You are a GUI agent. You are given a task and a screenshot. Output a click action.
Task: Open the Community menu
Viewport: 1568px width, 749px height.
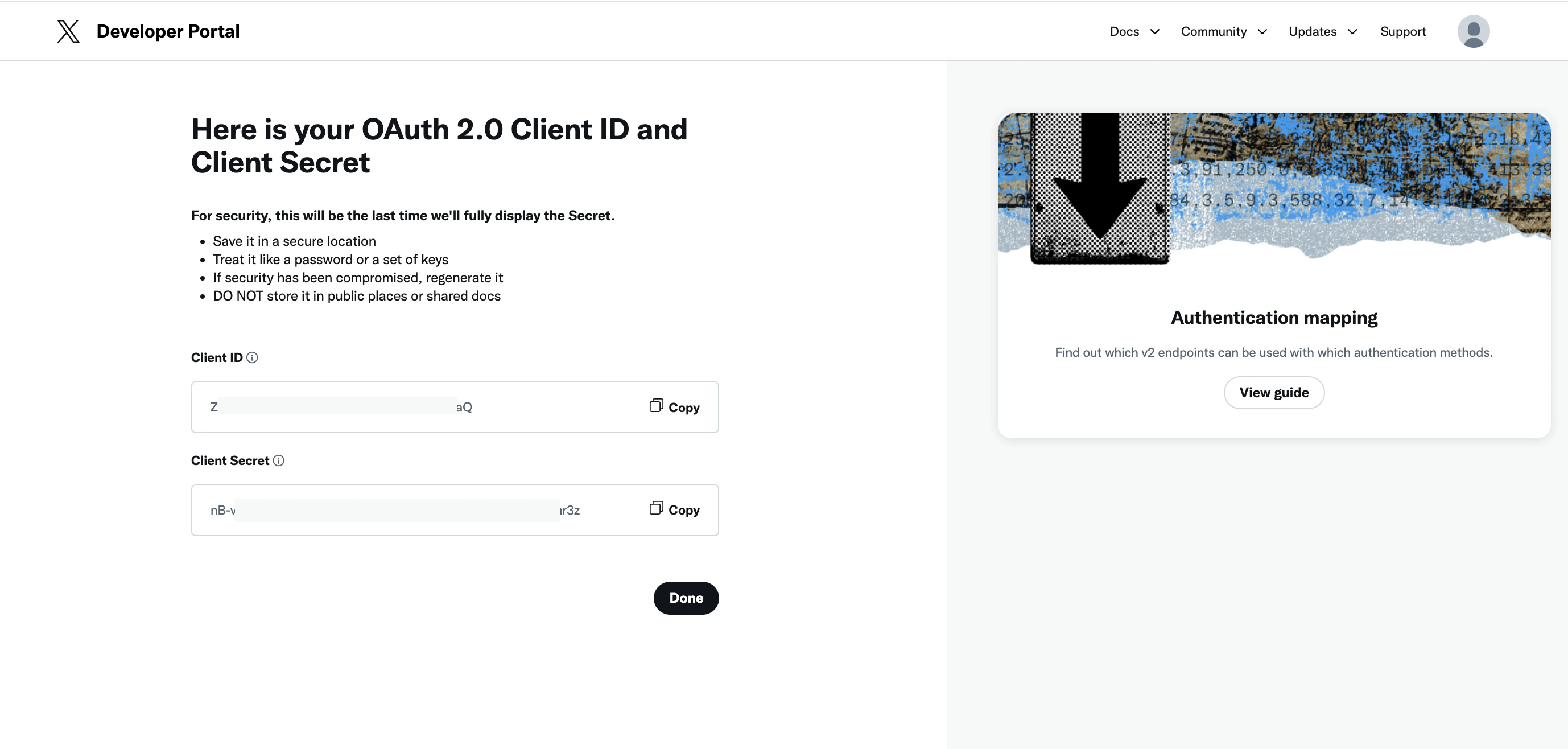tap(1214, 32)
